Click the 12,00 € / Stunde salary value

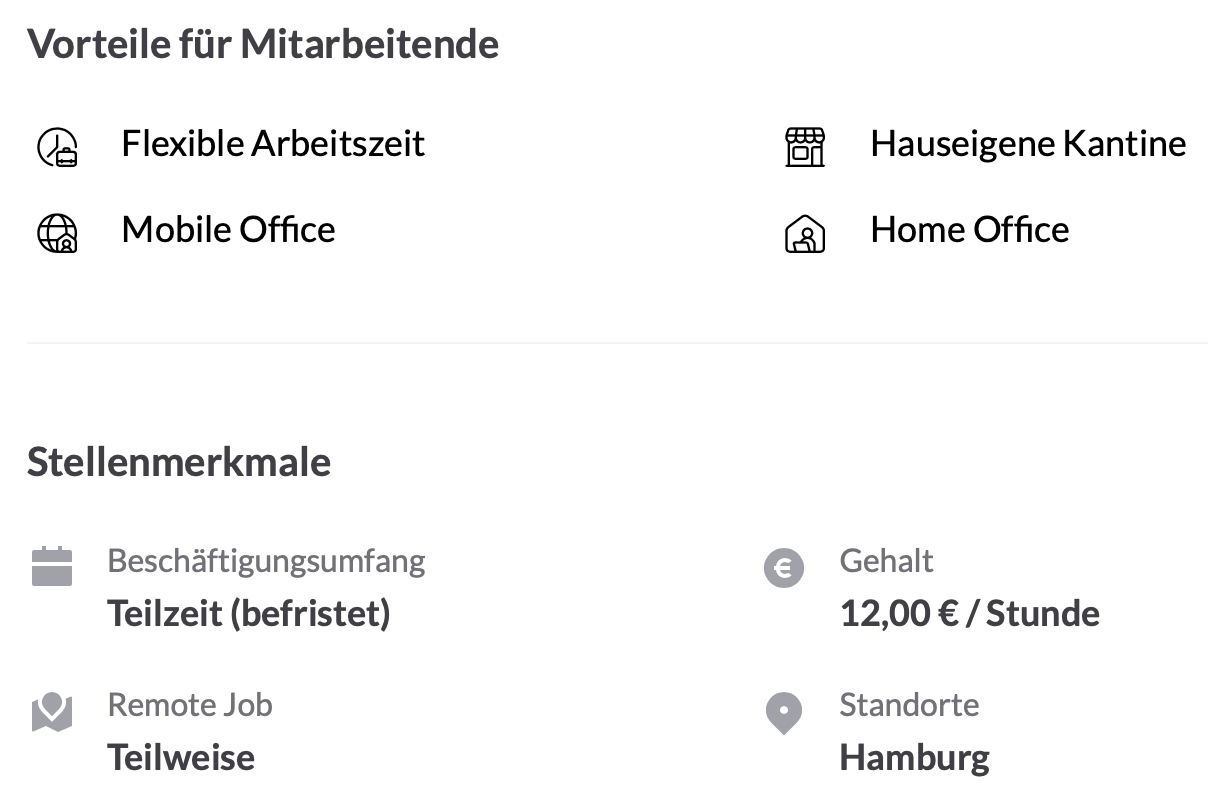point(970,613)
